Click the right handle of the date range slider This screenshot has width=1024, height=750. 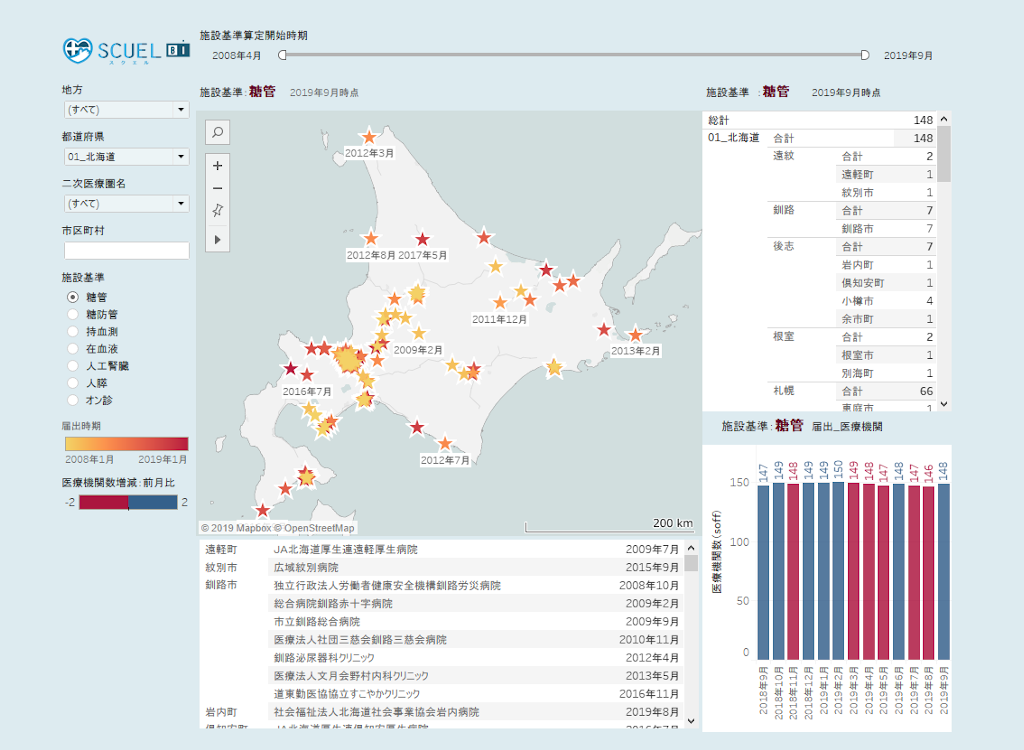[865, 55]
